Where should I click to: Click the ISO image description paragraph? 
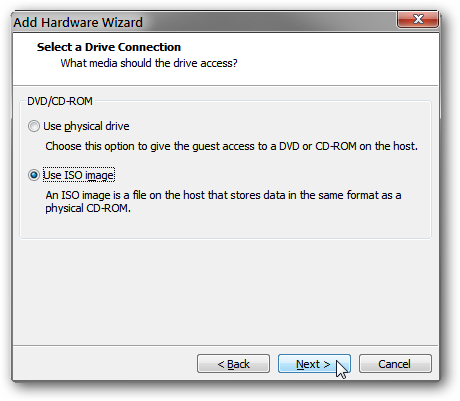(x=223, y=201)
